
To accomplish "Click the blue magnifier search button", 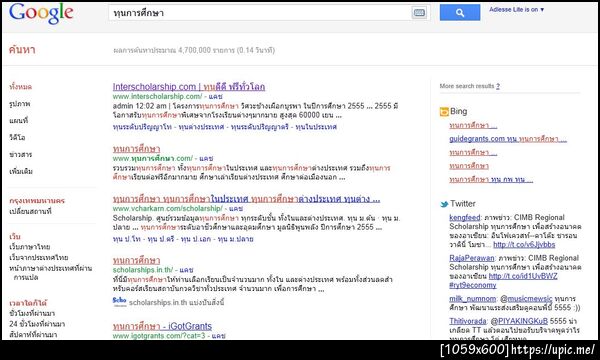I will 460,12.
